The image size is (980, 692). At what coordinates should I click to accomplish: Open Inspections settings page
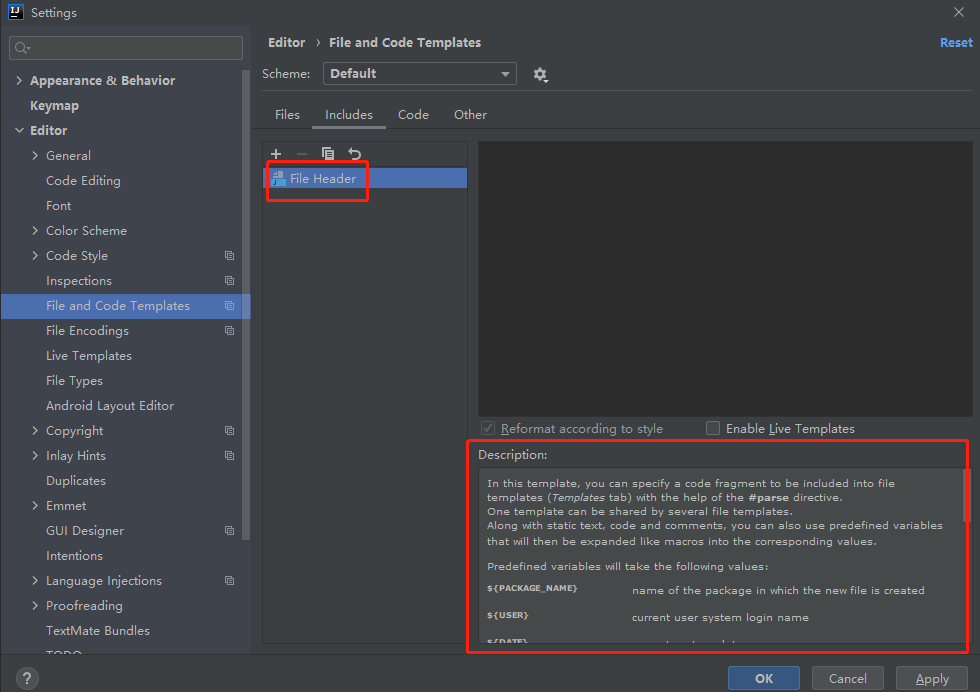pyautogui.click(x=79, y=281)
